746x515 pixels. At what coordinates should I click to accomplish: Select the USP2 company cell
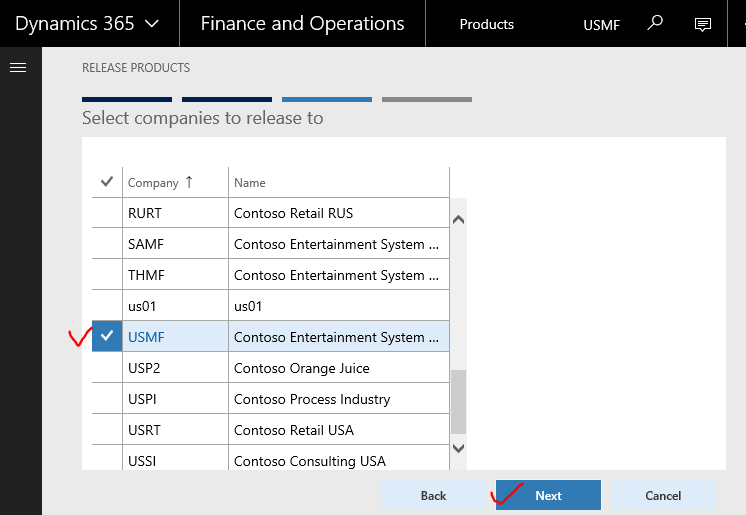[175, 367]
